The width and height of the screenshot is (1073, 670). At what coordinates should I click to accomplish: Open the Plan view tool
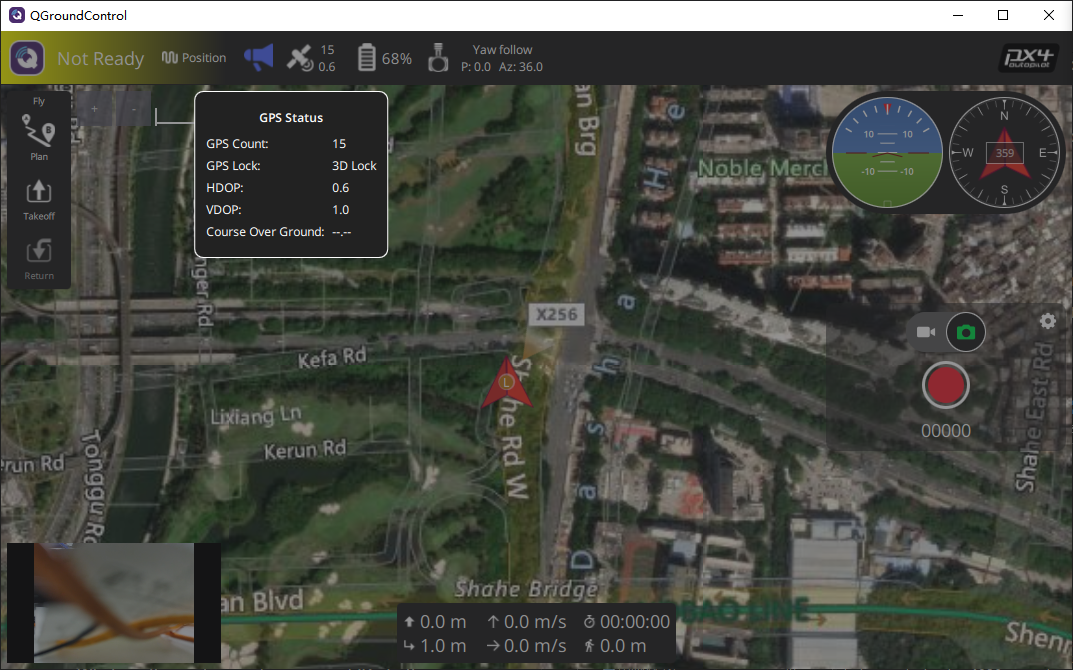click(39, 138)
